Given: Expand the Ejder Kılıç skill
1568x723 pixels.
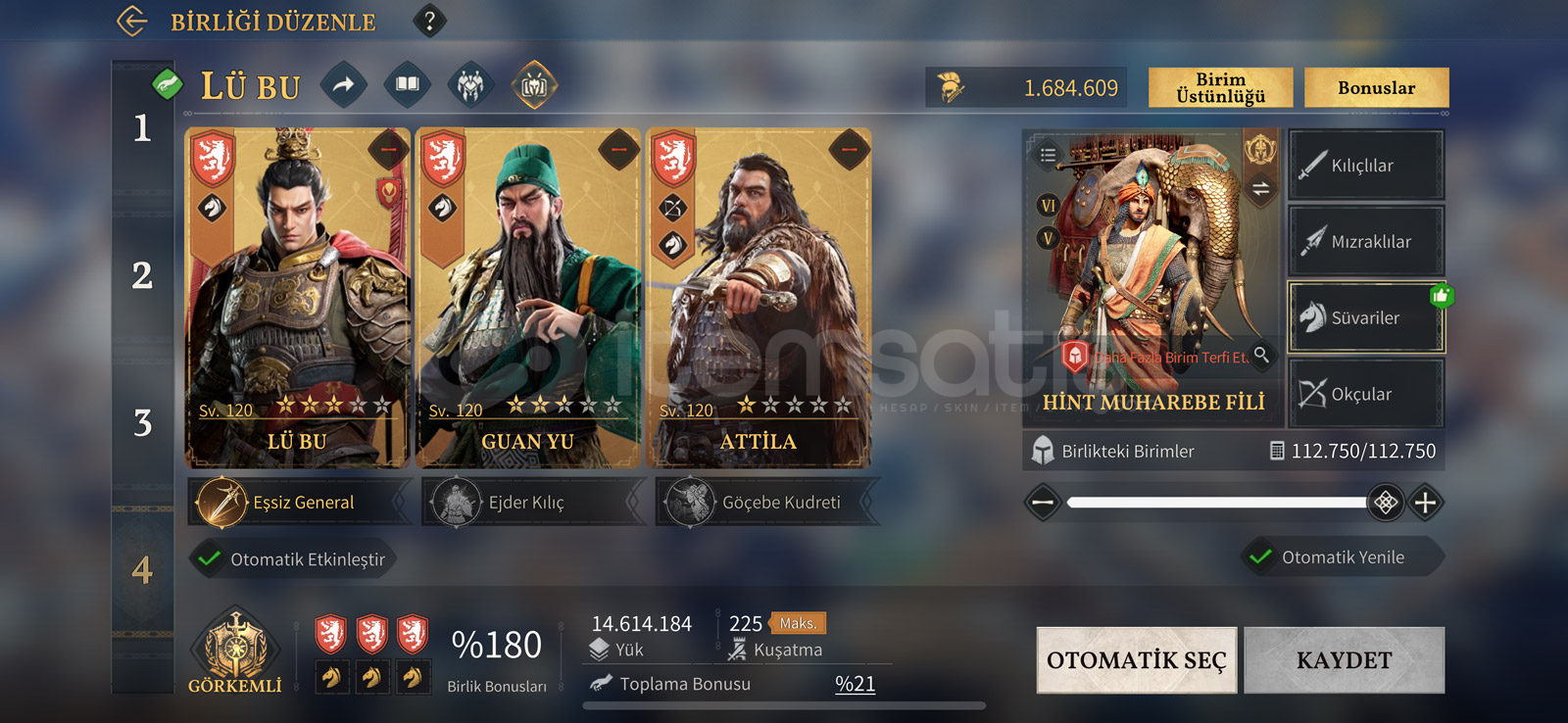Looking at the screenshot, I should coord(534,503).
